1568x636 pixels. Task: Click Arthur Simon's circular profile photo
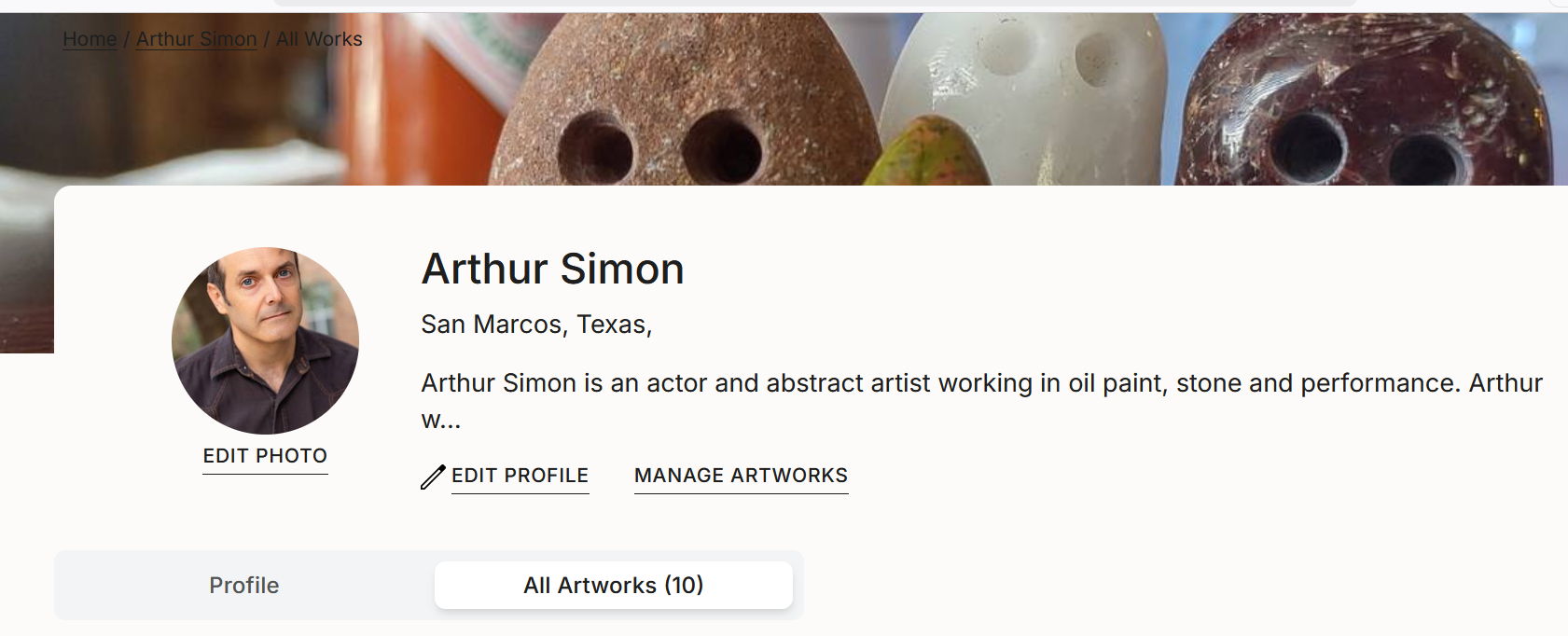click(265, 339)
